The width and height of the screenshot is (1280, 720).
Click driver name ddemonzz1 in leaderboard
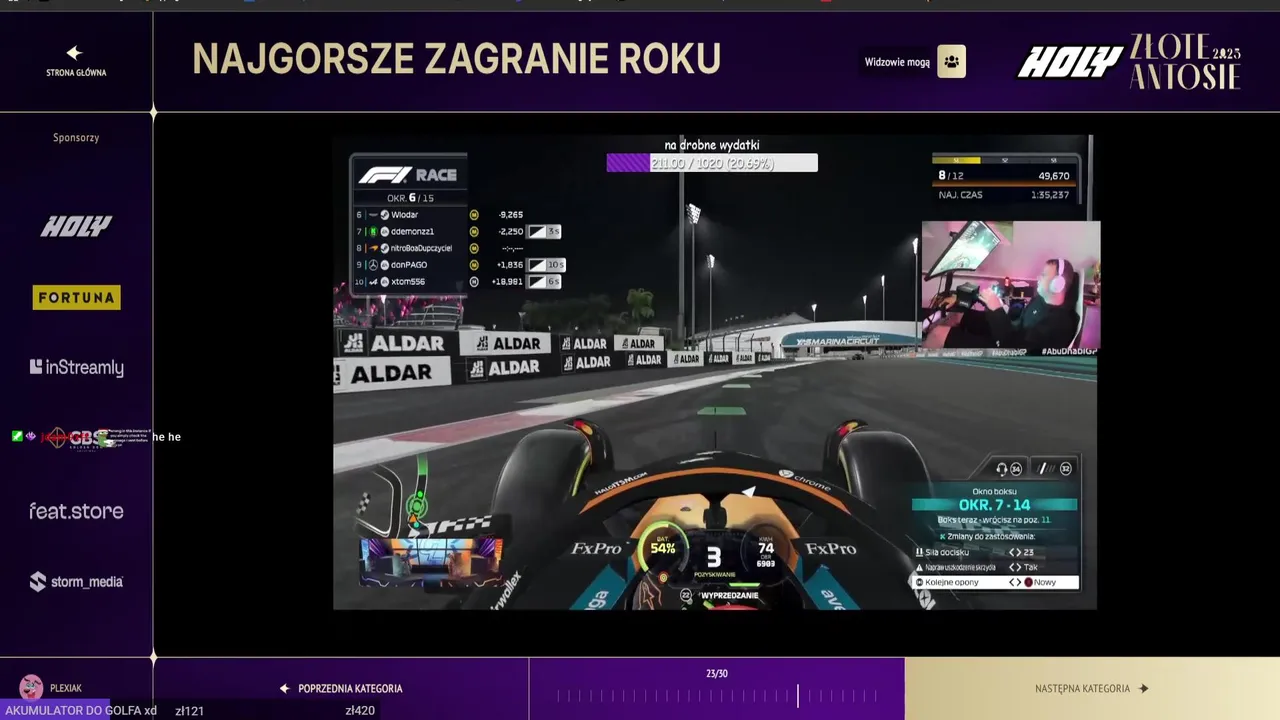coord(413,231)
